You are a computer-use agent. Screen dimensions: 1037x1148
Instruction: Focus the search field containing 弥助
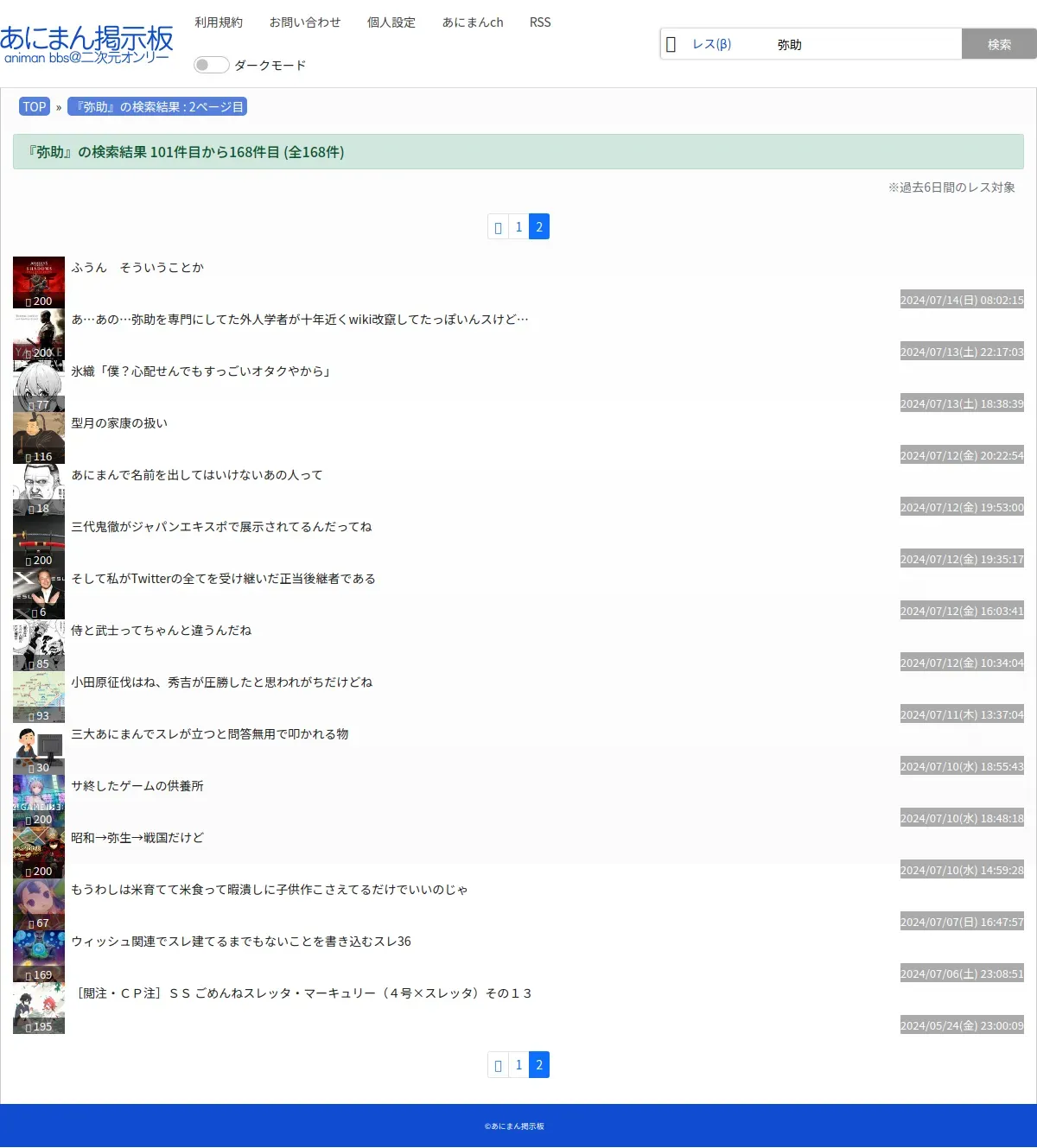865,44
